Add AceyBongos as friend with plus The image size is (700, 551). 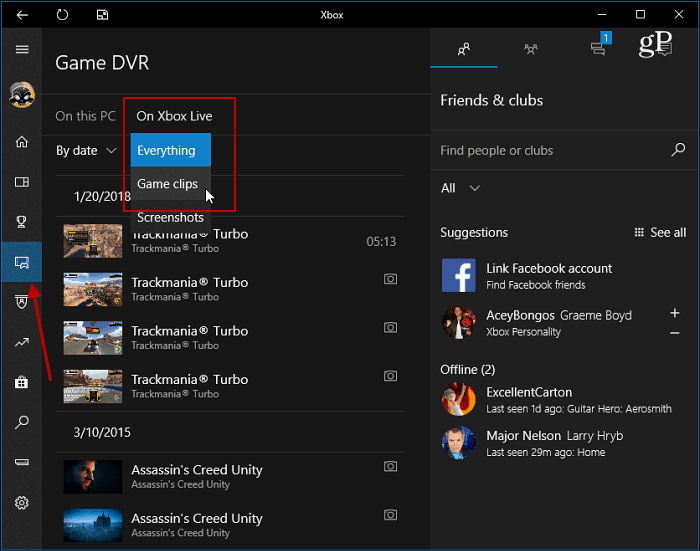click(x=675, y=313)
